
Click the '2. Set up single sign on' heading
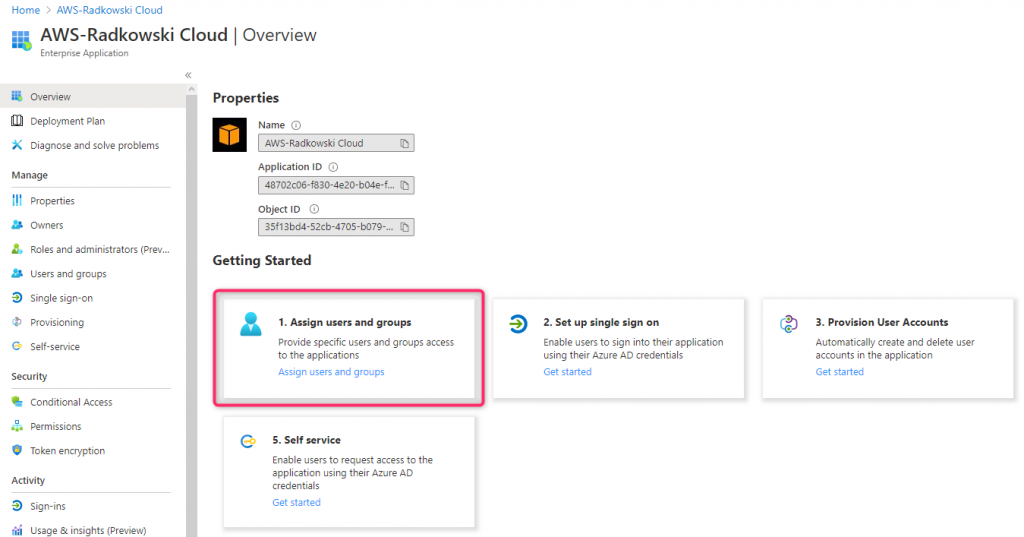(601, 322)
